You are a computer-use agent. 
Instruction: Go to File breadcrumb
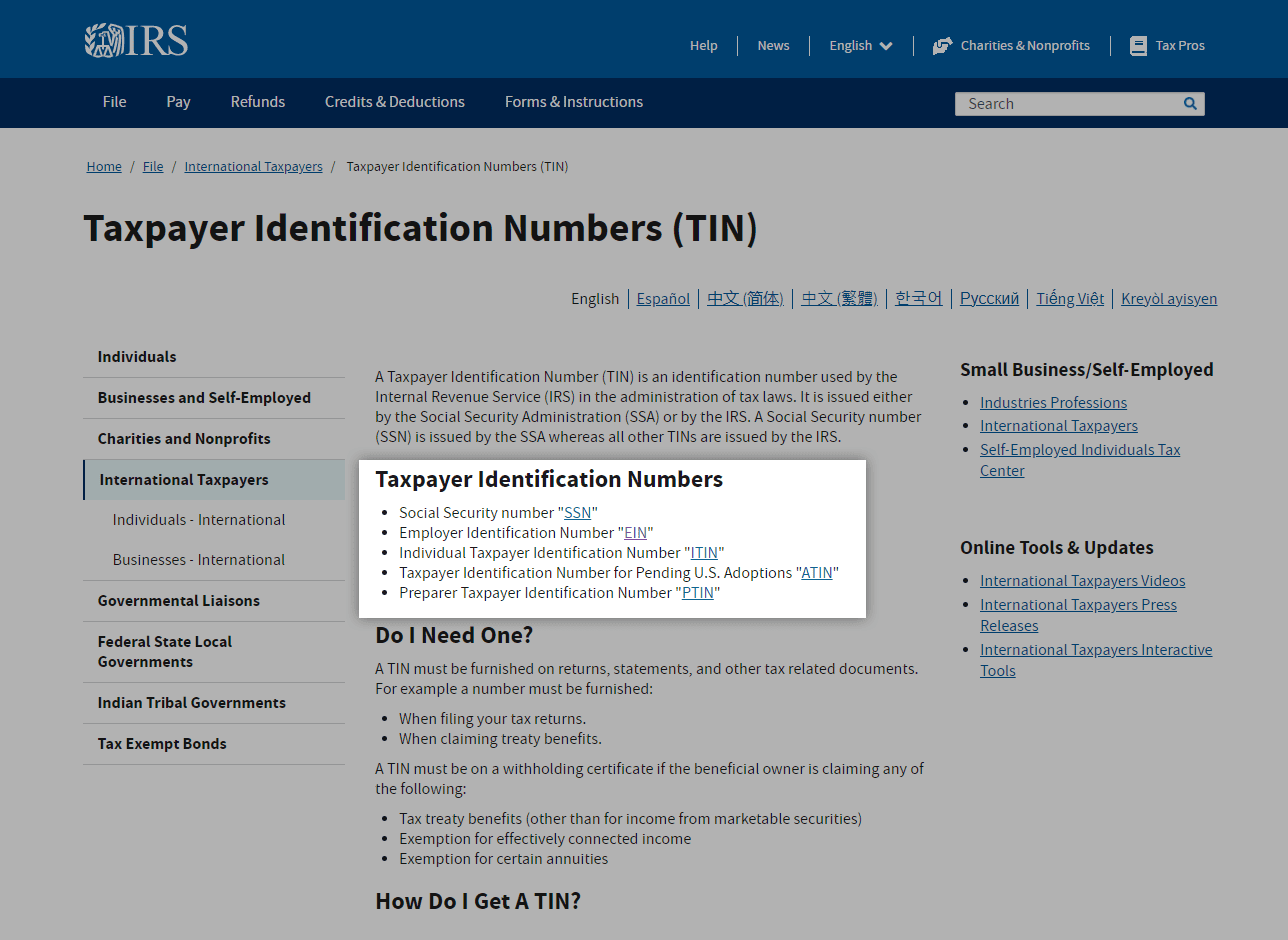(153, 167)
